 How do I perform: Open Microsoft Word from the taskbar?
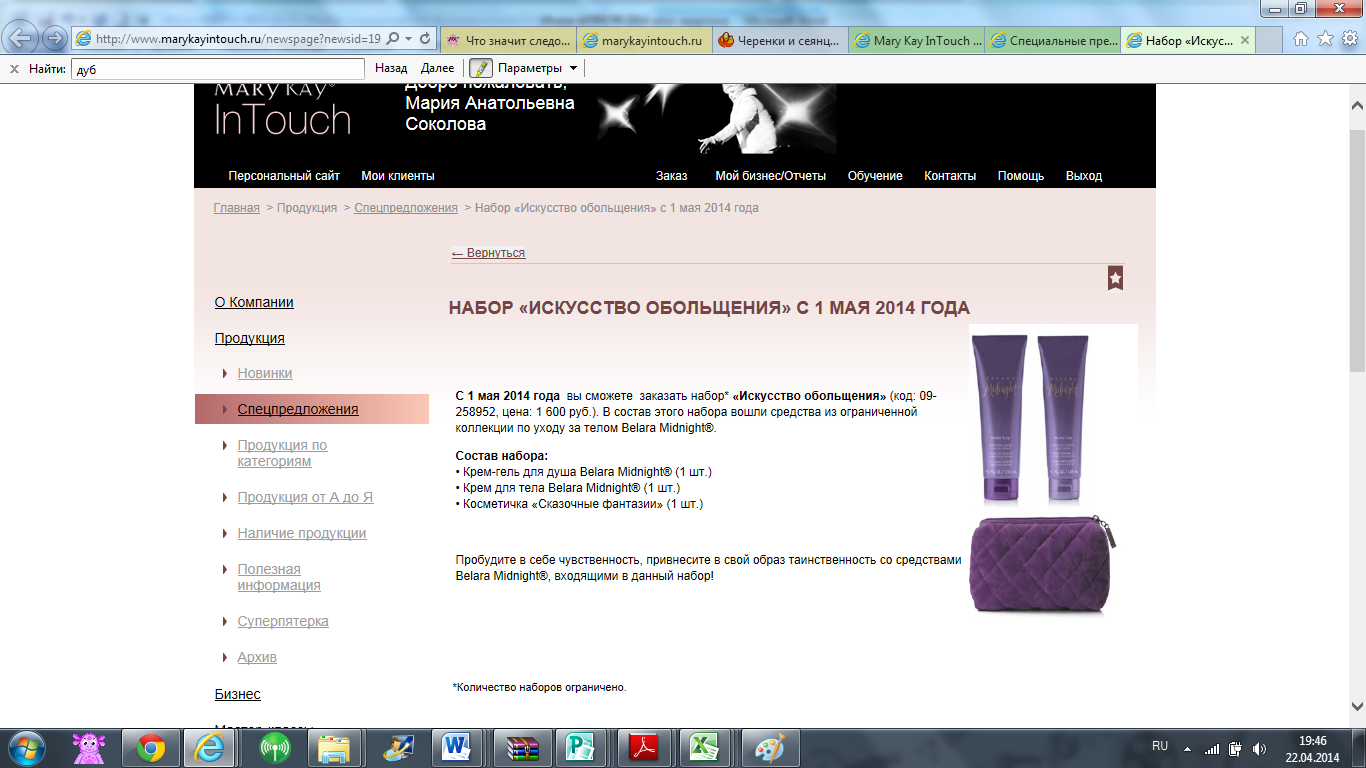tap(455, 748)
